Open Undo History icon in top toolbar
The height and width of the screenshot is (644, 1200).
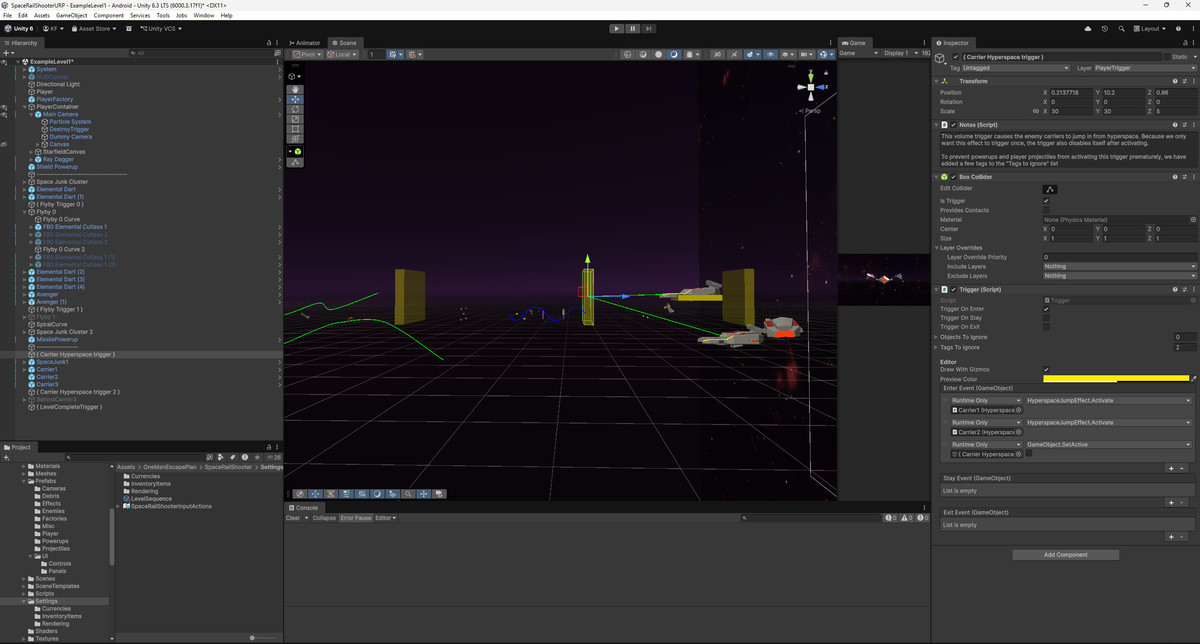click(1104, 29)
